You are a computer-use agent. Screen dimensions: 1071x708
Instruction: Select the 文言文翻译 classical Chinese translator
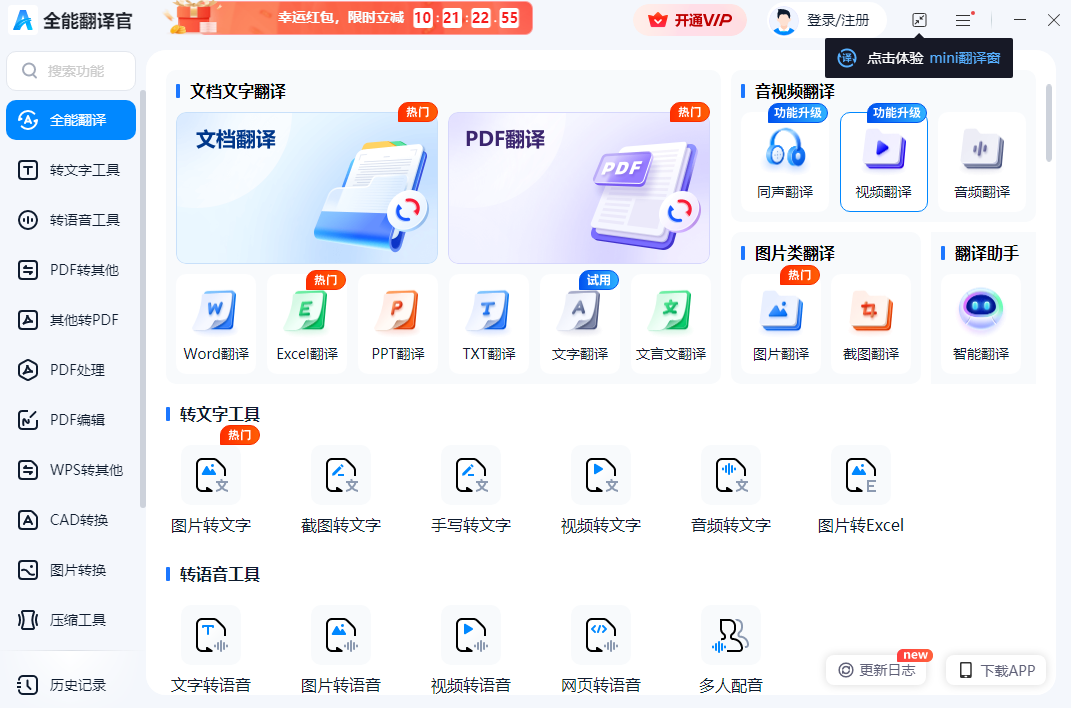[x=670, y=322]
